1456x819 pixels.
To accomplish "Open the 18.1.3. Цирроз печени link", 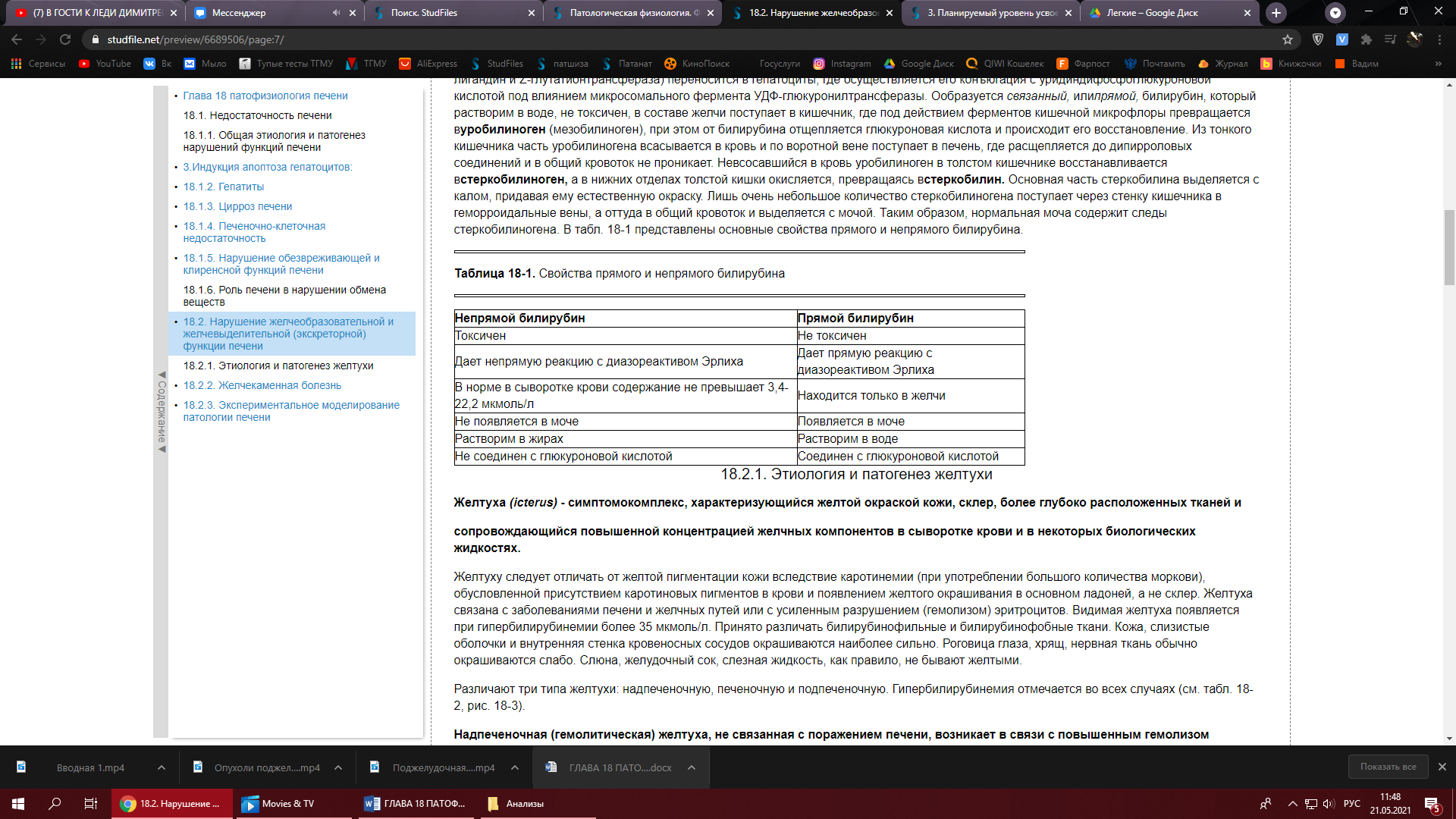I will point(237,206).
